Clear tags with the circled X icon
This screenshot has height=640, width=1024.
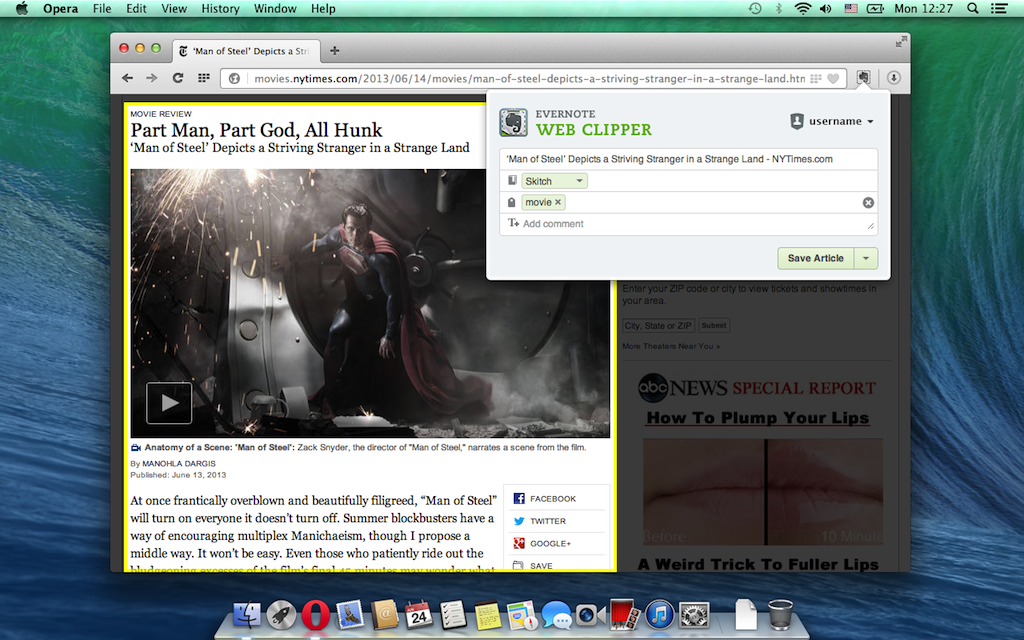pyautogui.click(x=868, y=203)
